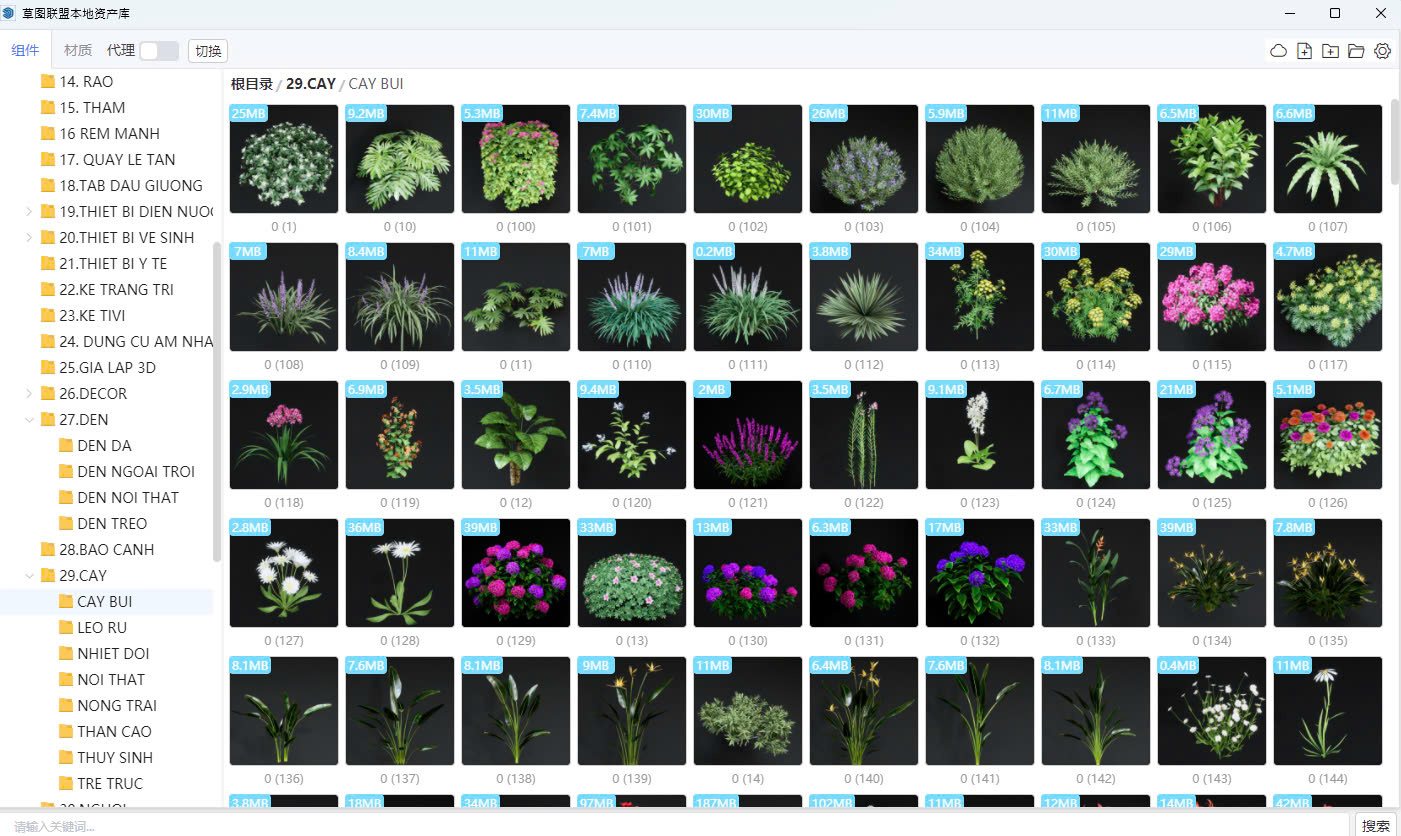Click the folder tree vertical scrollbar
The width and height of the screenshot is (1401, 836).
pyautogui.click(x=217, y=400)
